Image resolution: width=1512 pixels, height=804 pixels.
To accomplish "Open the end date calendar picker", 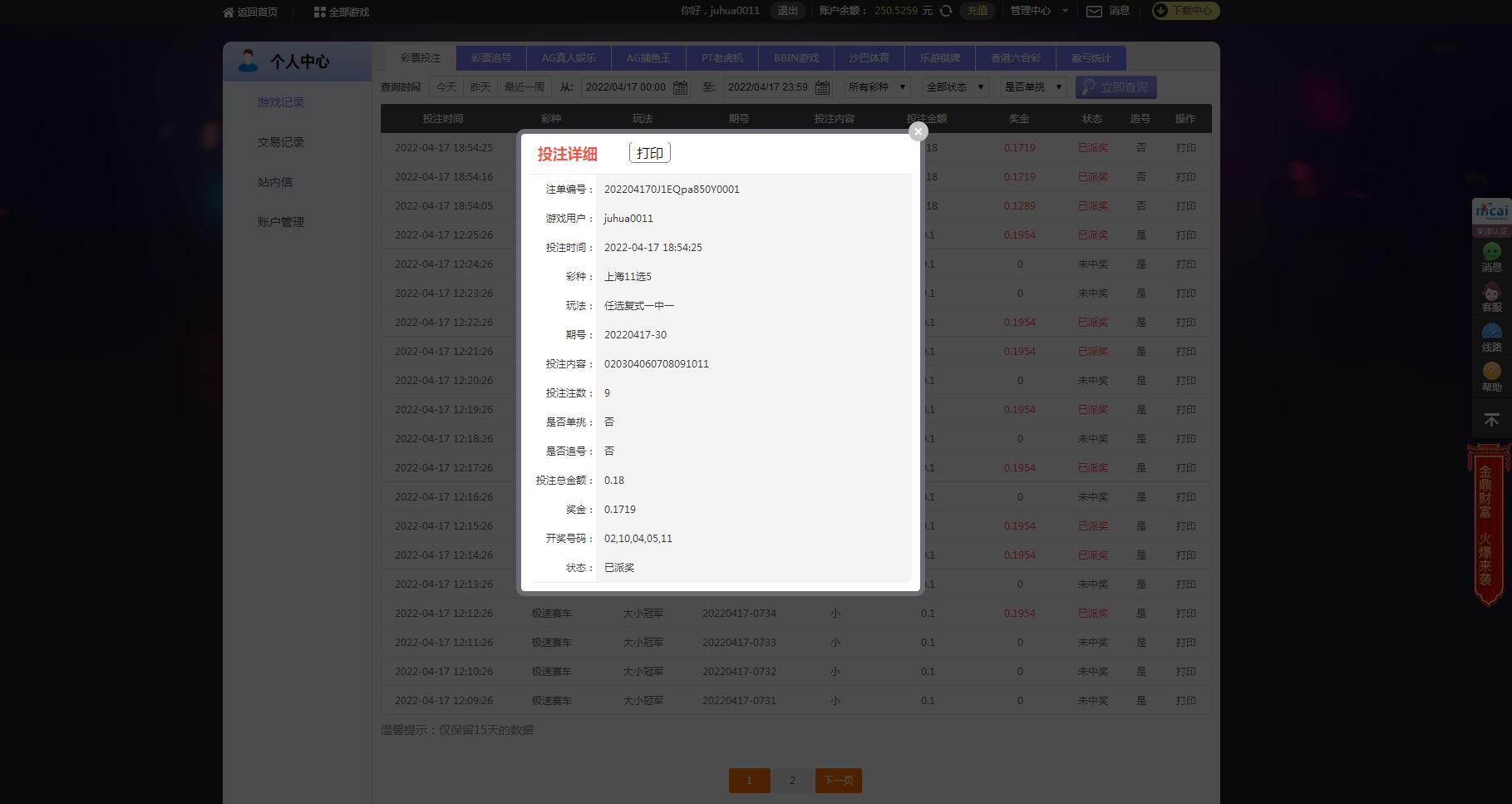I will pyautogui.click(x=822, y=87).
